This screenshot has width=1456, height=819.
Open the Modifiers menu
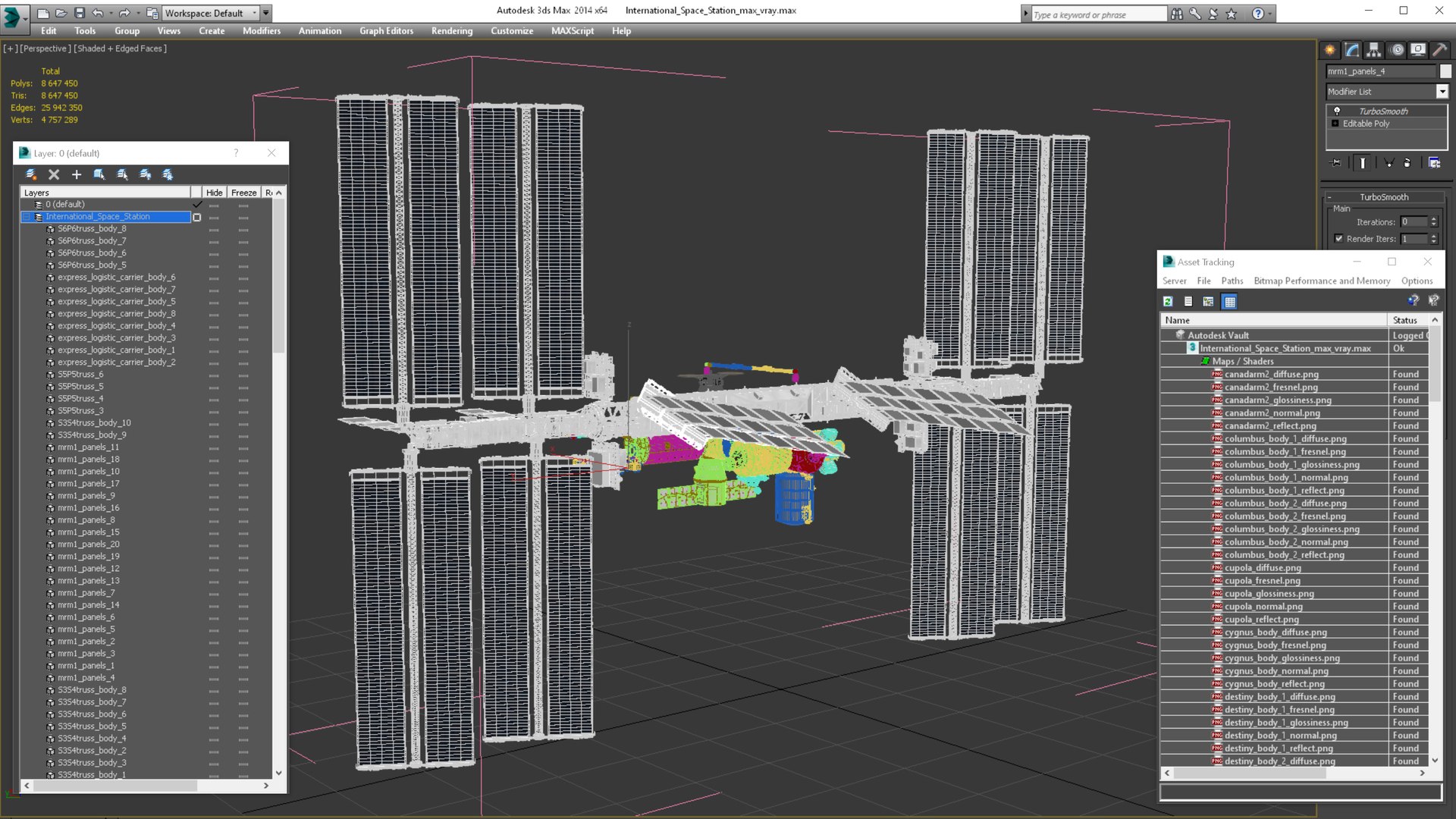(262, 31)
